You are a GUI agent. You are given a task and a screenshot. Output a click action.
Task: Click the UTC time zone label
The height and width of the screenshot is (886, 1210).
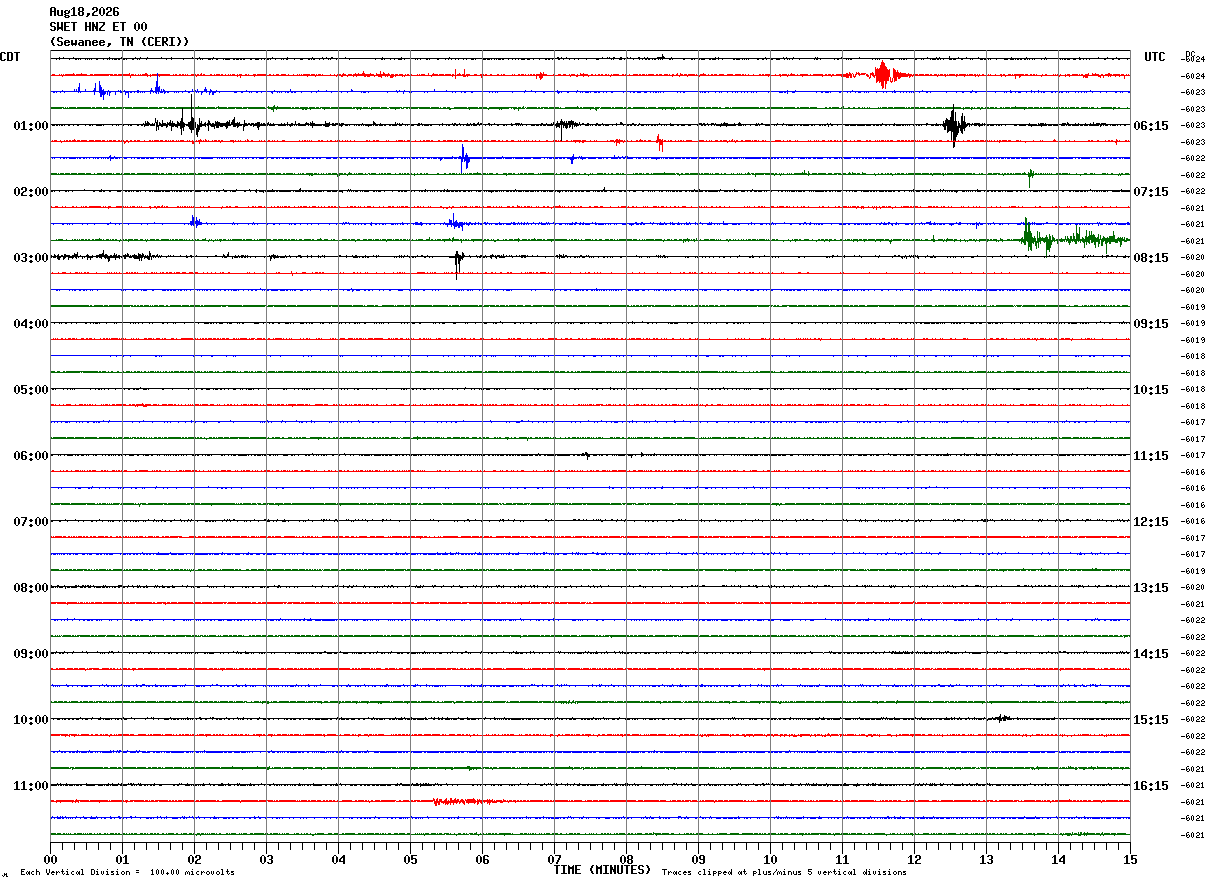pyautogui.click(x=1155, y=57)
